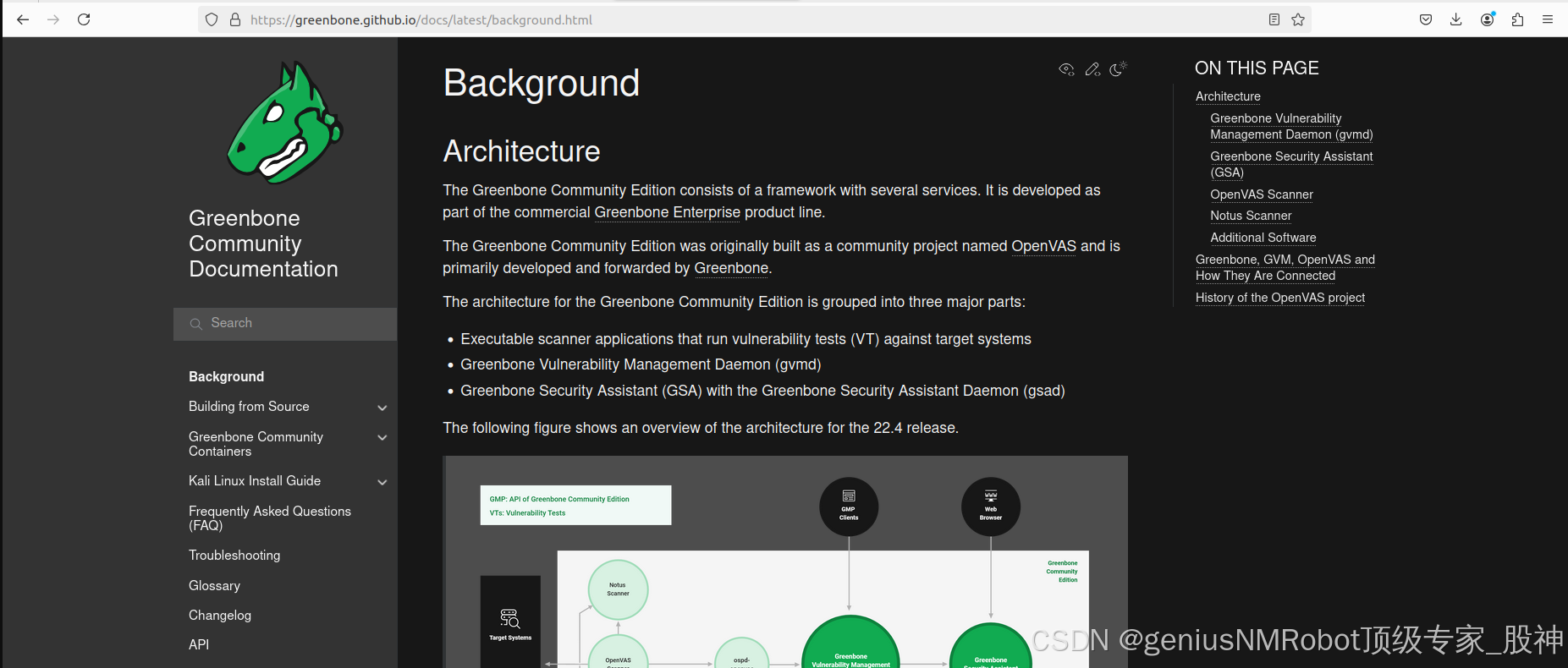Click Greenbone Community Documentation title link
Viewport: 1568px width, 668px height.
click(263, 244)
